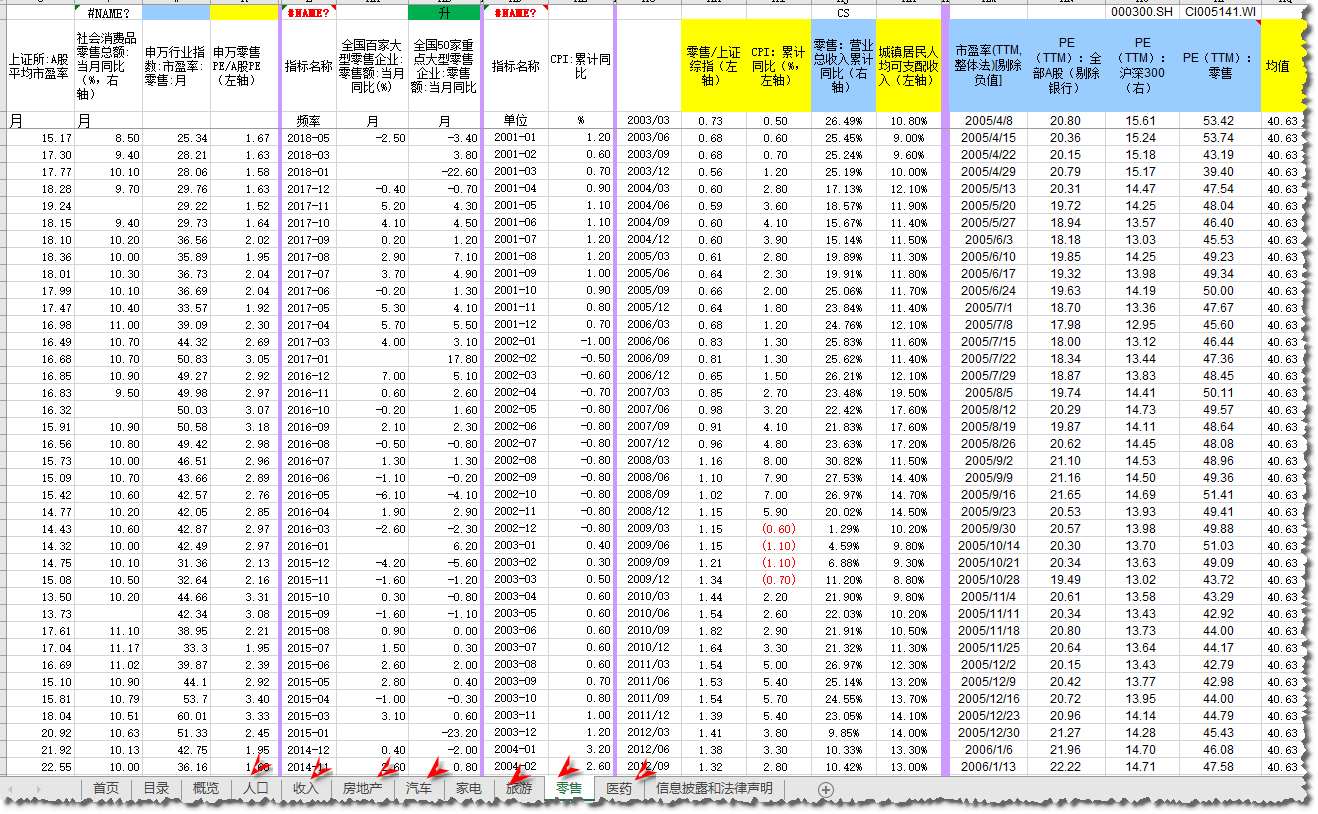The image size is (1318, 814).
Task: Go to the 概览 sheet tab
Action: [x=206, y=789]
